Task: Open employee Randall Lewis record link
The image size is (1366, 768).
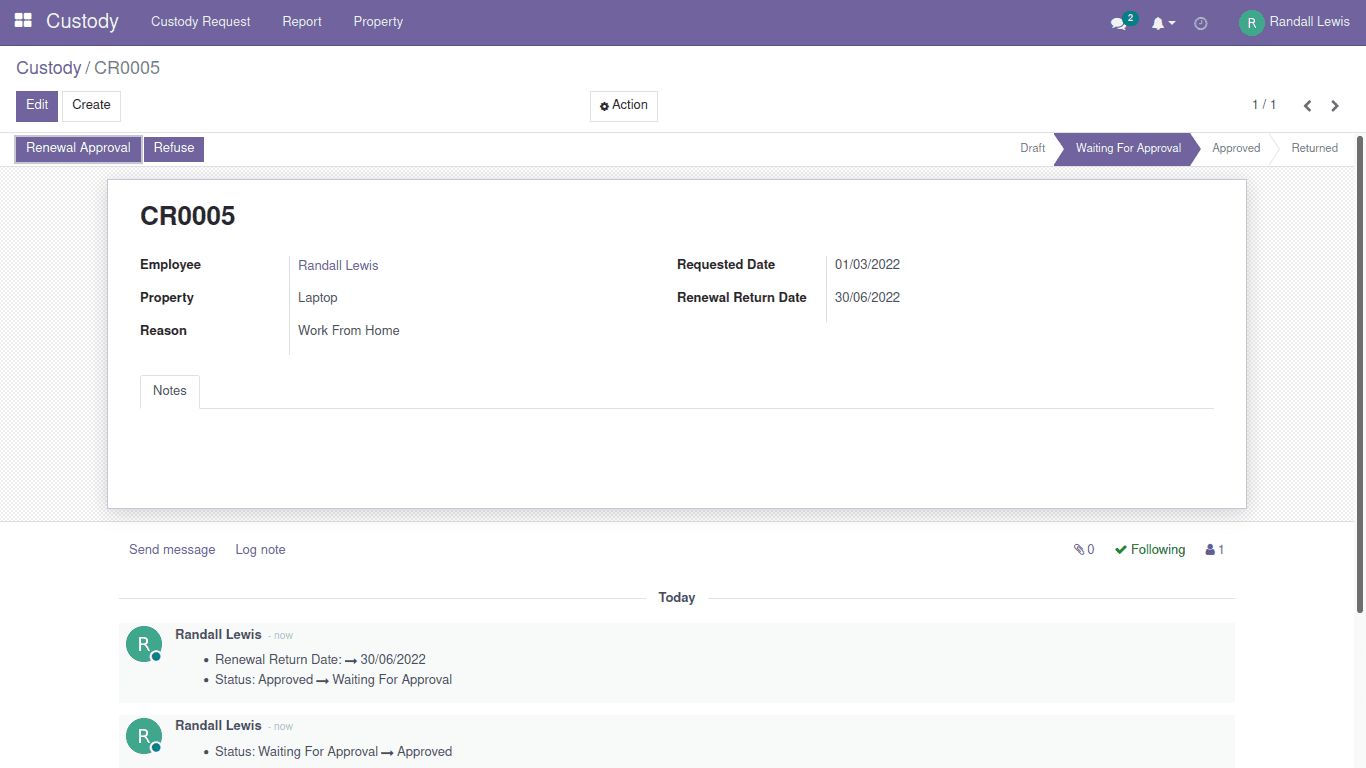Action: click(337, 265)
